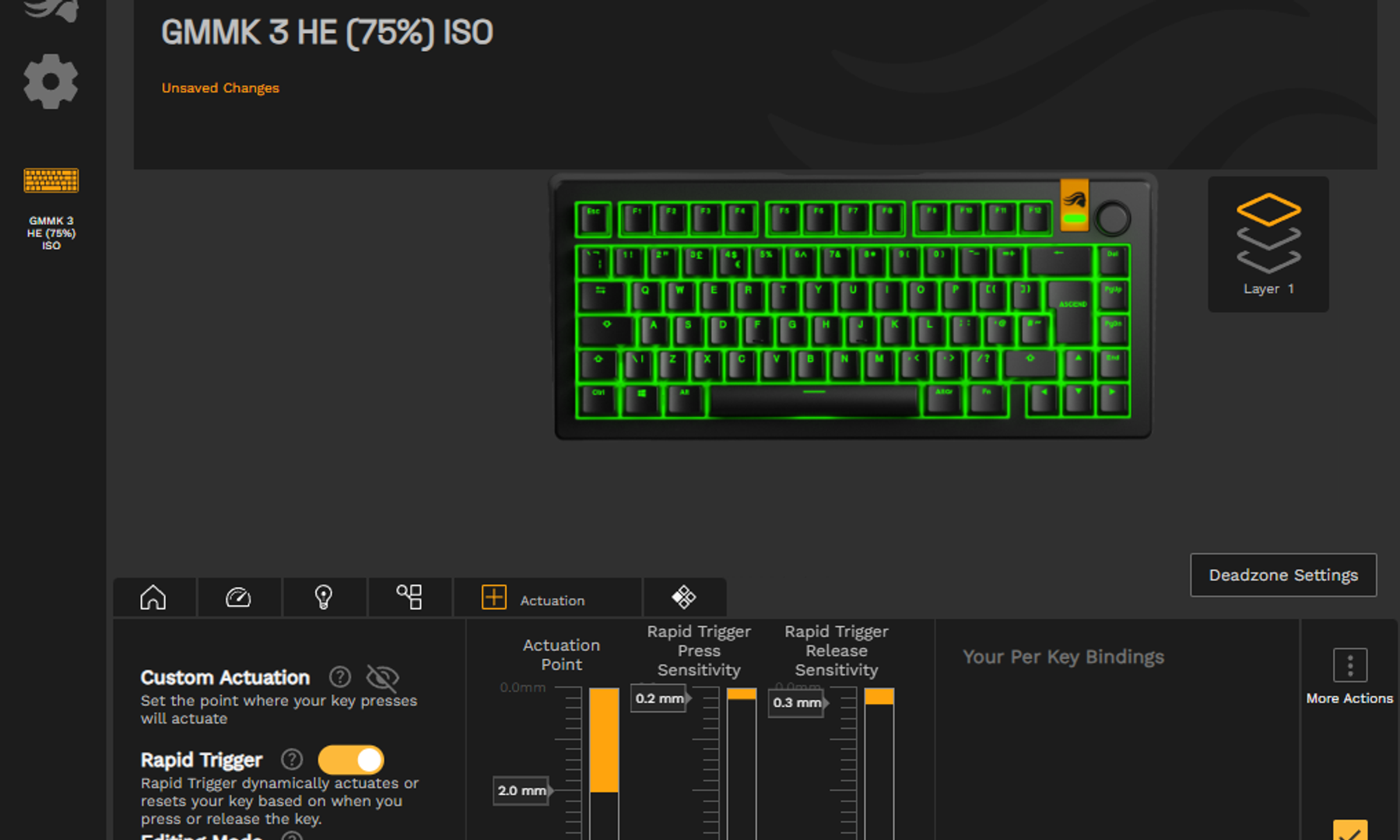This screenshot has width=1400, height=840.
Task: Open Deadzone Settings
Action: point(1283,575)
